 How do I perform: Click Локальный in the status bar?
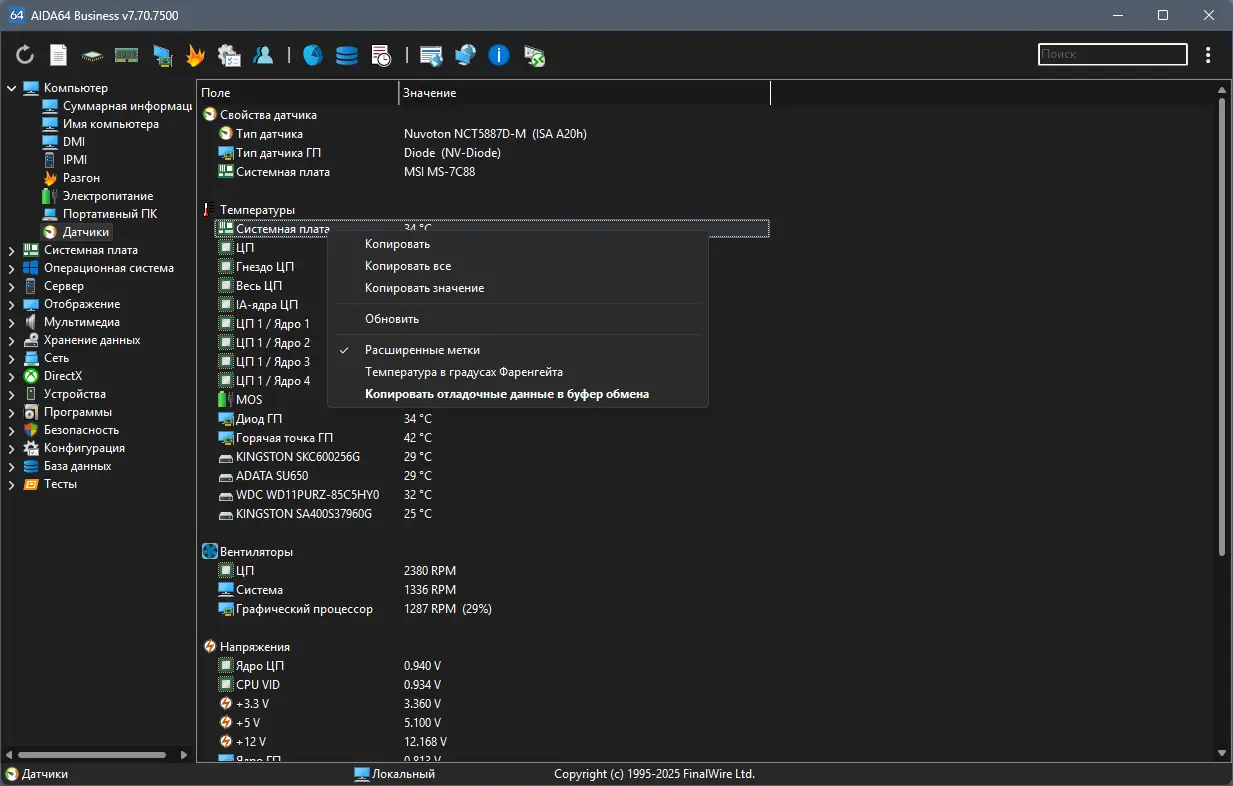404,773
